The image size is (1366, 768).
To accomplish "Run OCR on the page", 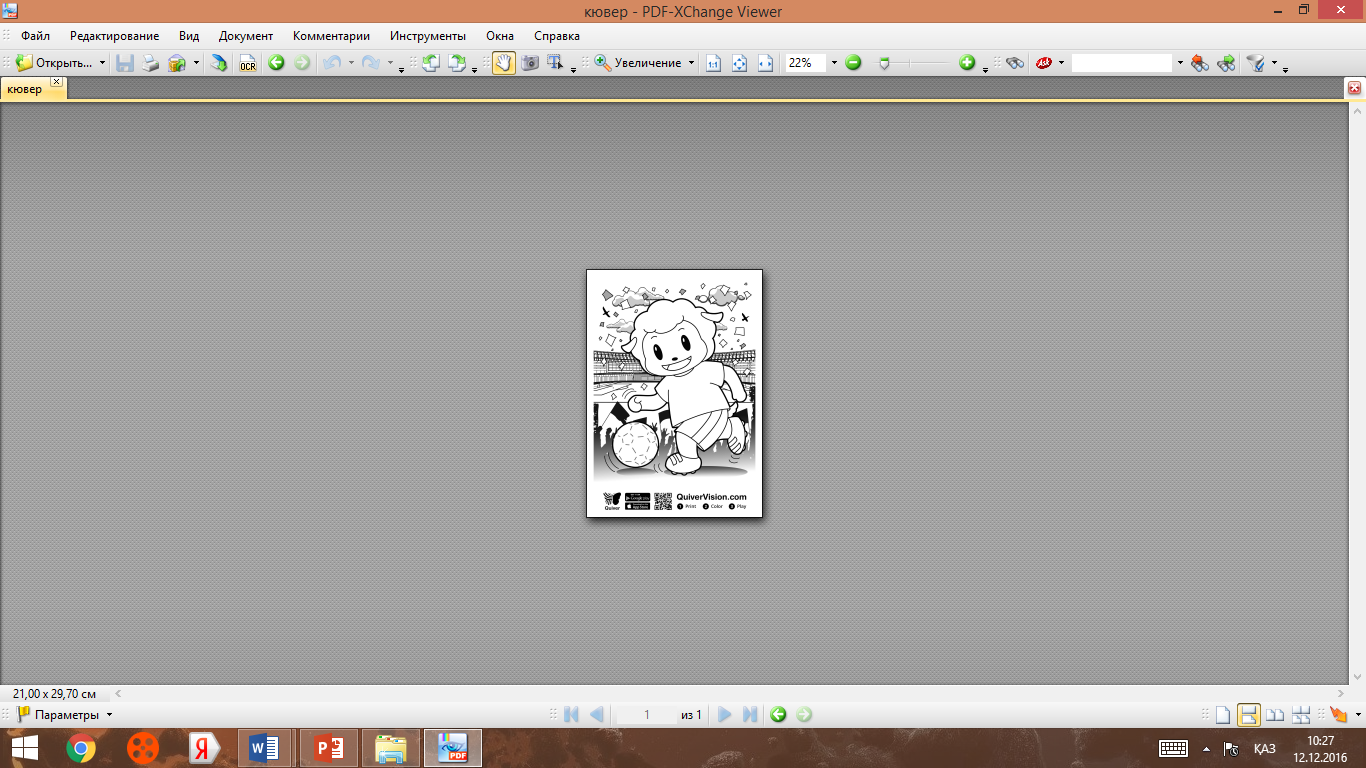I will pos(247,63).
